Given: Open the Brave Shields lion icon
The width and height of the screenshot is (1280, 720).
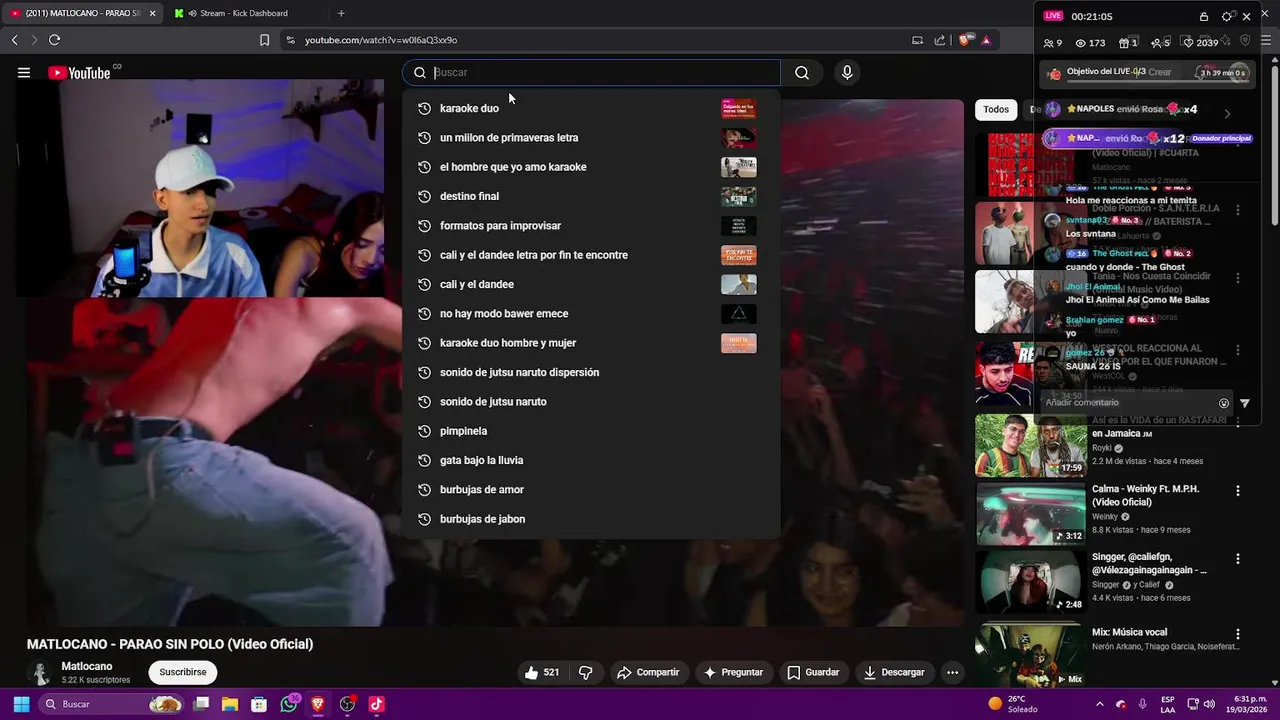Looking at the screenshot, I should [964, 40].
